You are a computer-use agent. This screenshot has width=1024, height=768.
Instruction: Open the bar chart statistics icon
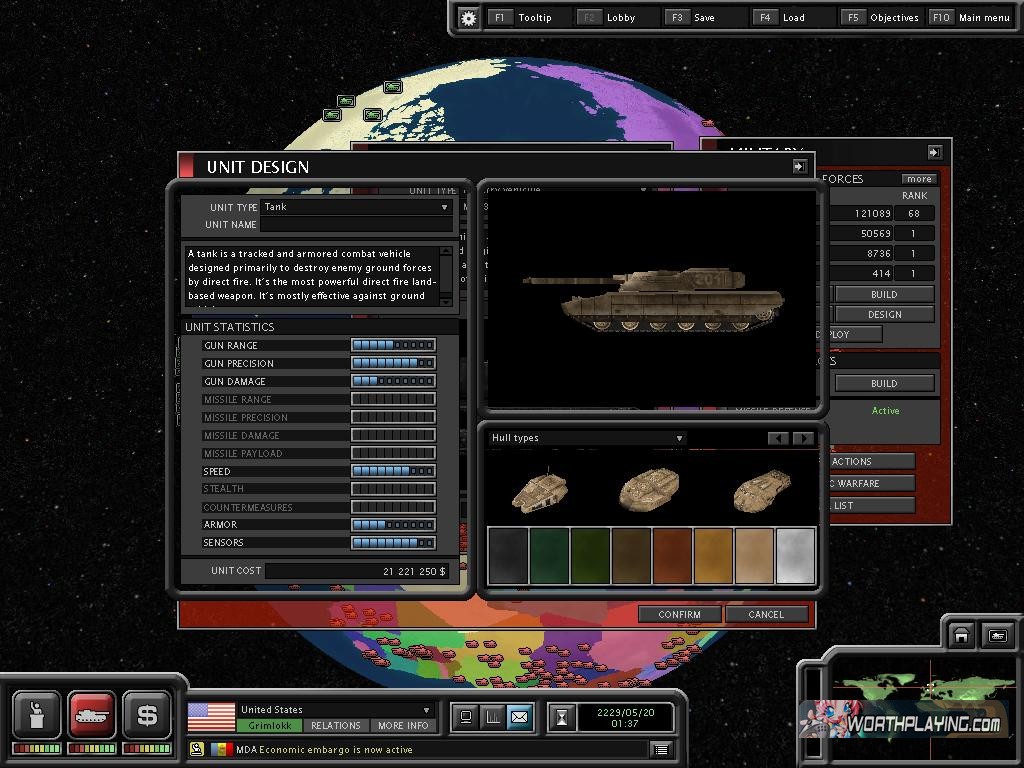pos(492,717)
